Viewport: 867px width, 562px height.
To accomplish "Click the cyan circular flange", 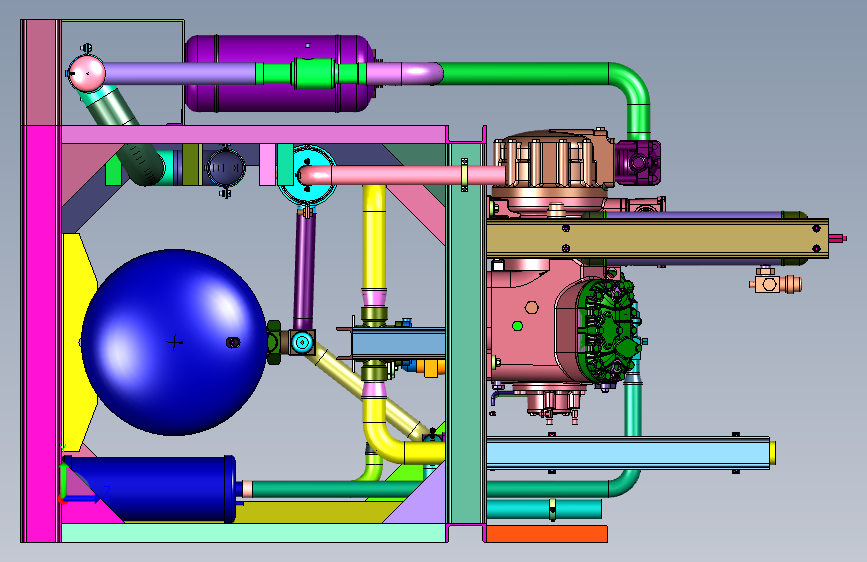I will point(307,175).
